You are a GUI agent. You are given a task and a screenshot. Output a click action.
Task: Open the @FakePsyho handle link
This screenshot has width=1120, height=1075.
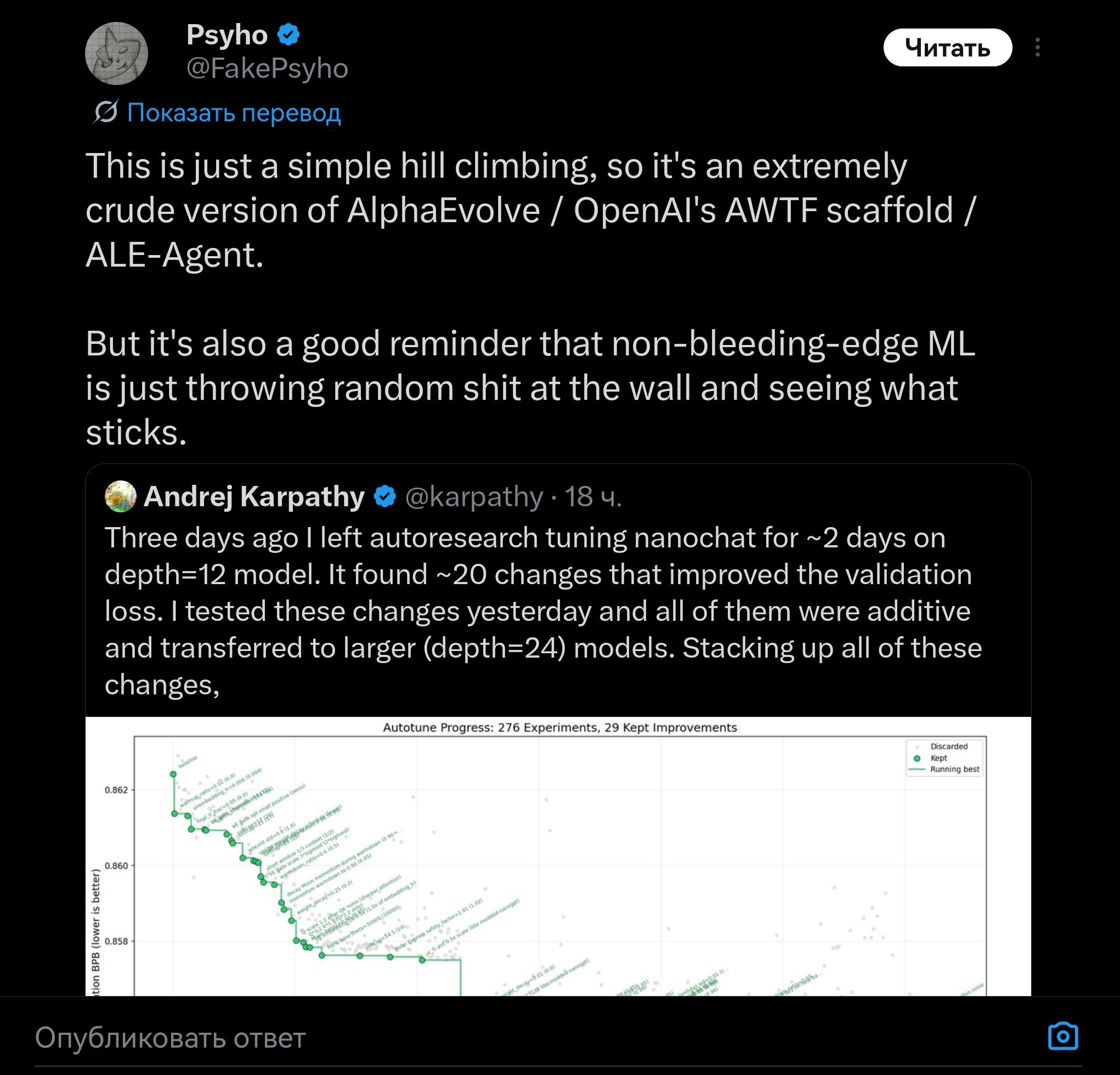coord(267,69)
